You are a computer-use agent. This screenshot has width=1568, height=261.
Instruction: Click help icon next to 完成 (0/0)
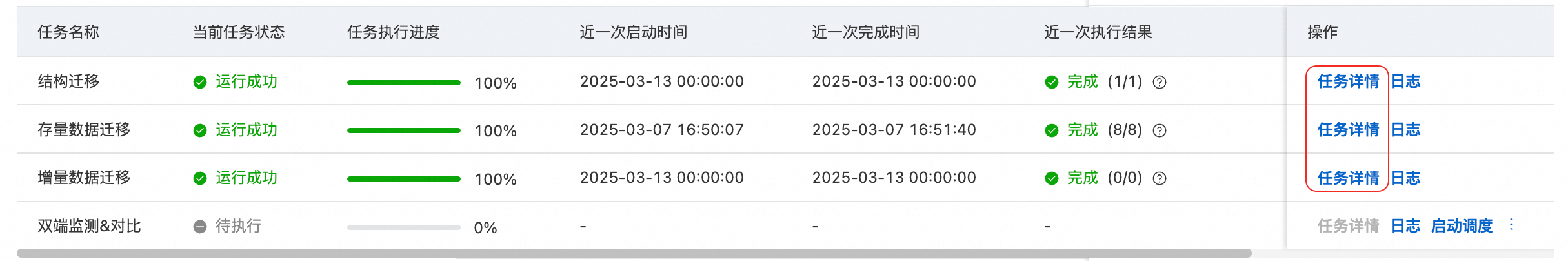click(x=1160, y=178)
